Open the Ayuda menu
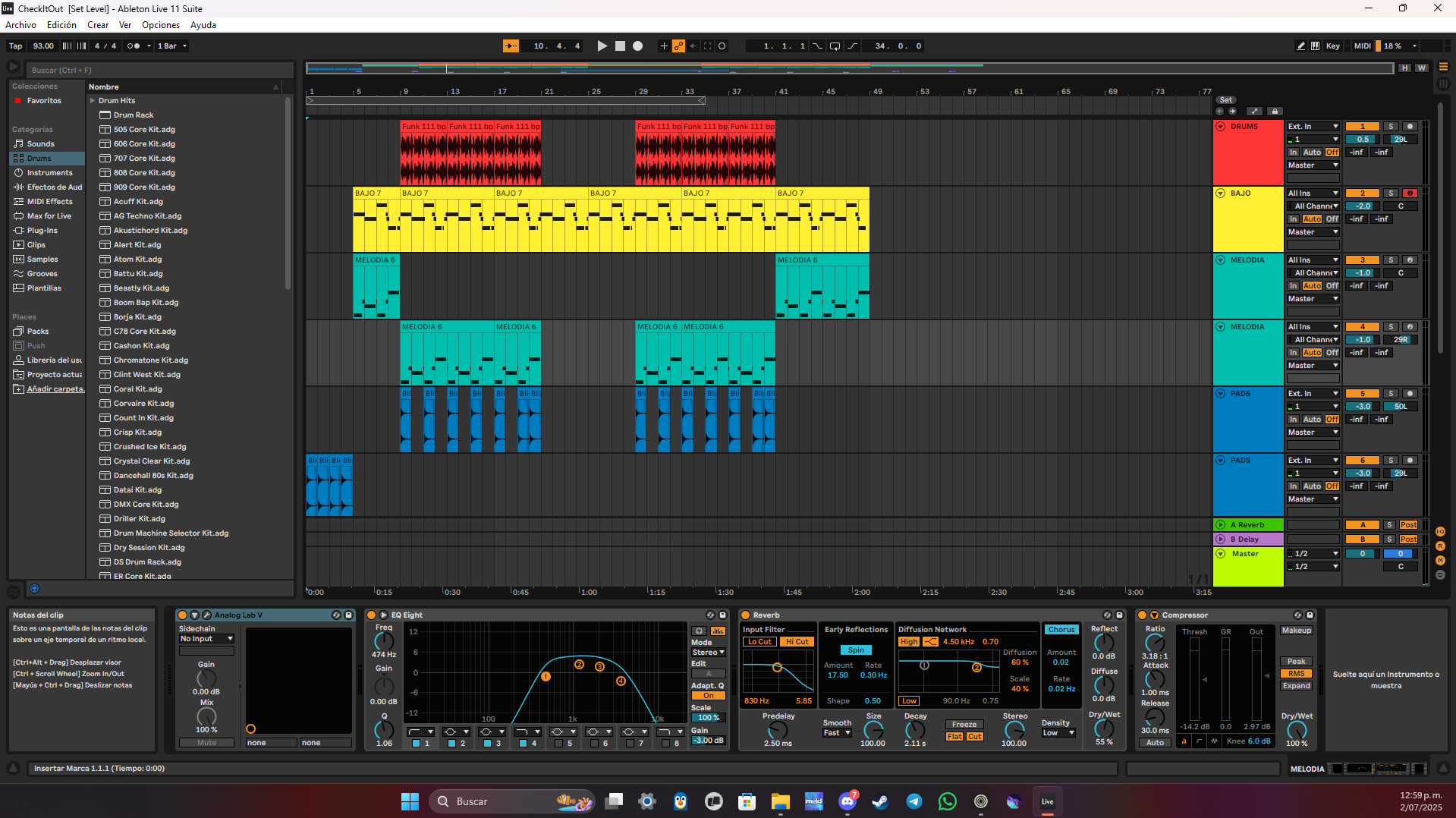1456x818 pixels. tap(203, 25)
